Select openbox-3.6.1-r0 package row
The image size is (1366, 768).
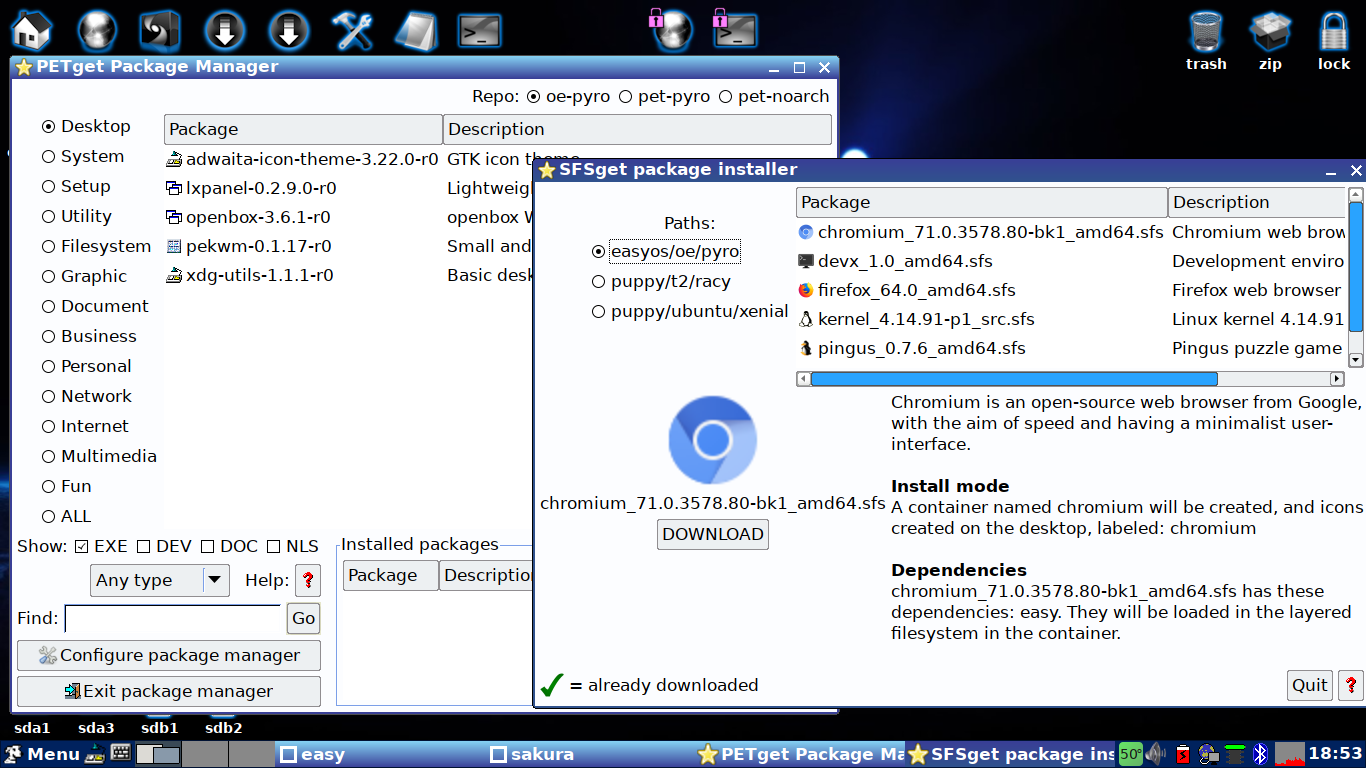tap(348, 217)
